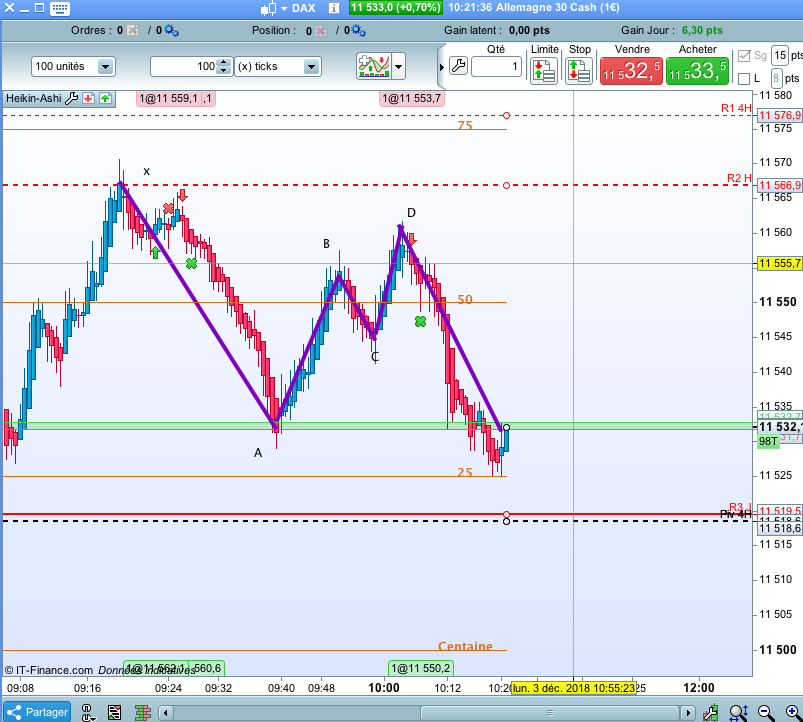Click the 100 ticks value field
This screenshot has height=722, width=803.
184,67
